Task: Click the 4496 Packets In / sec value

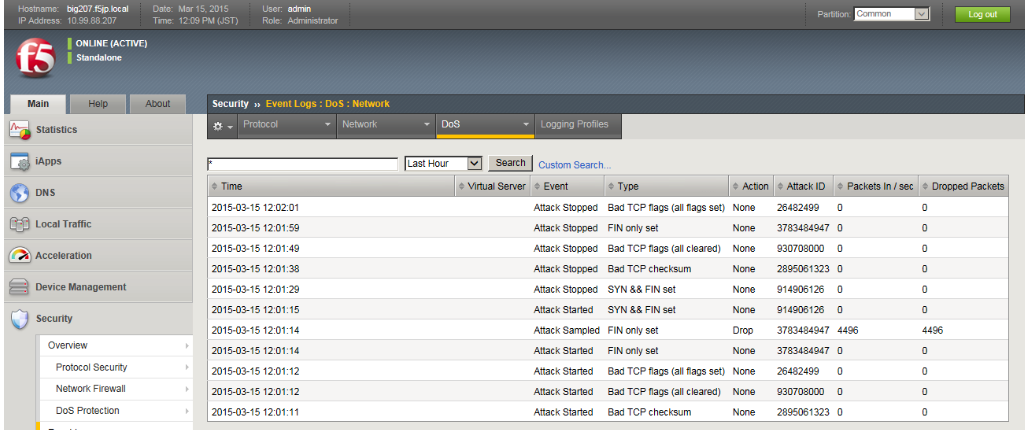Action: pyautogui.click(x=848, y=331)
